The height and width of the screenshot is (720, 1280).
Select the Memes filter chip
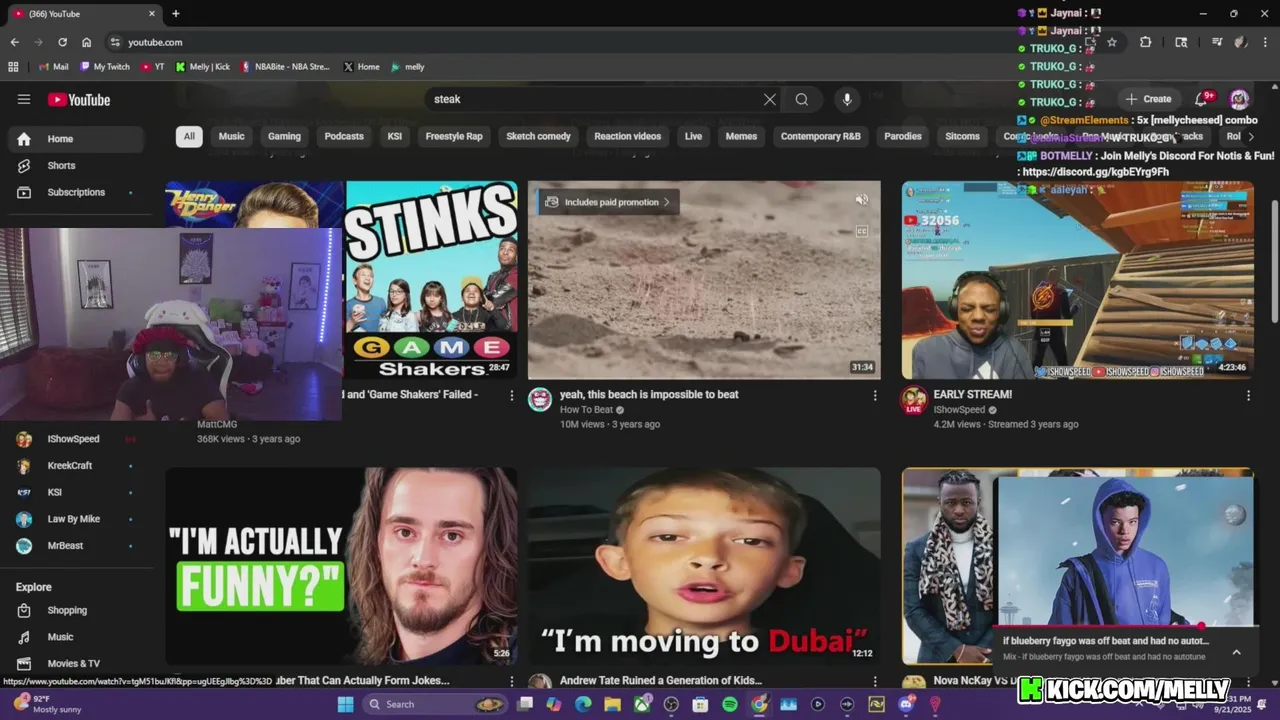[741, 136]
